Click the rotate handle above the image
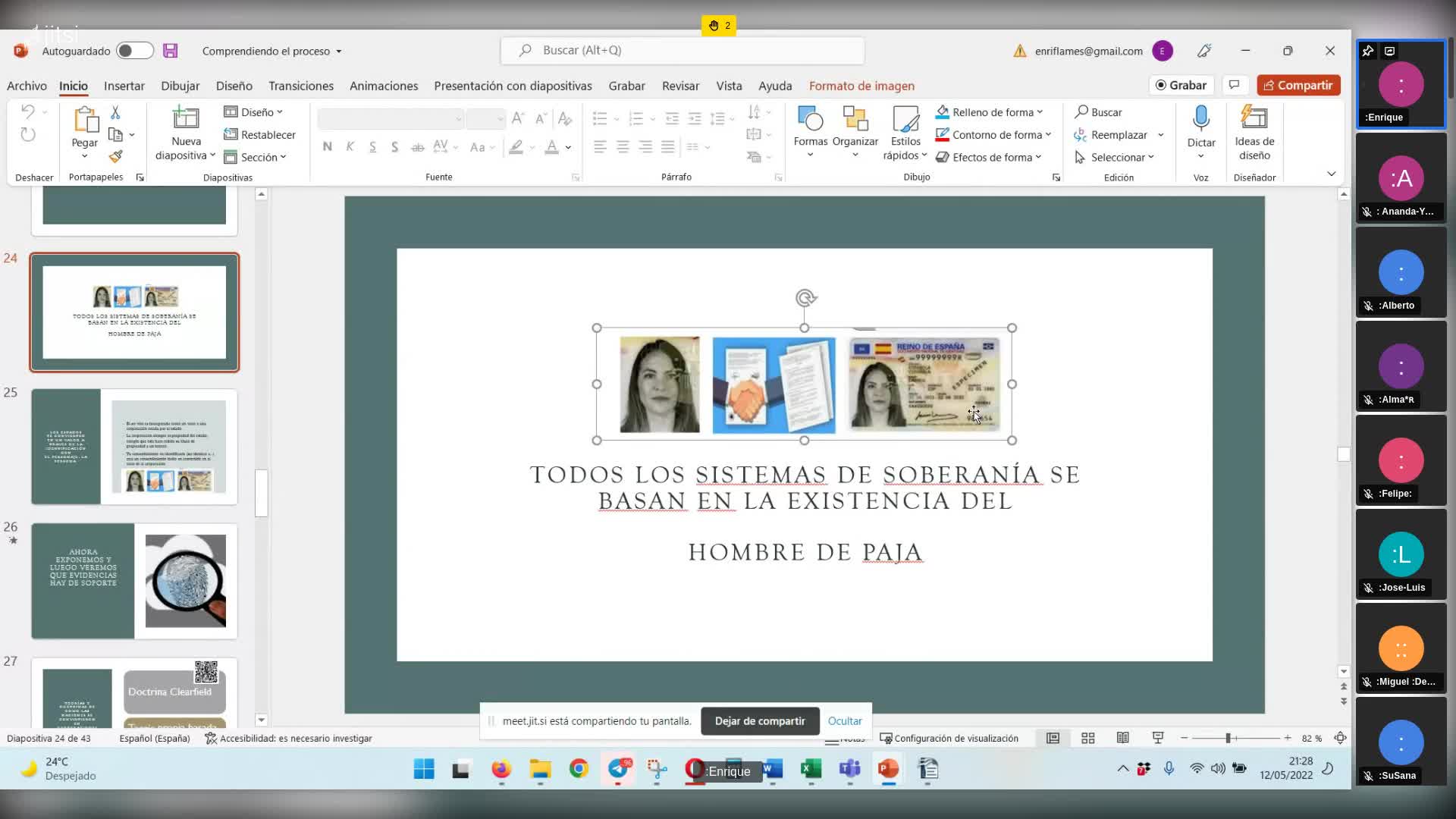Viewport: 1456px width, 819px height. tap(805, 298)
